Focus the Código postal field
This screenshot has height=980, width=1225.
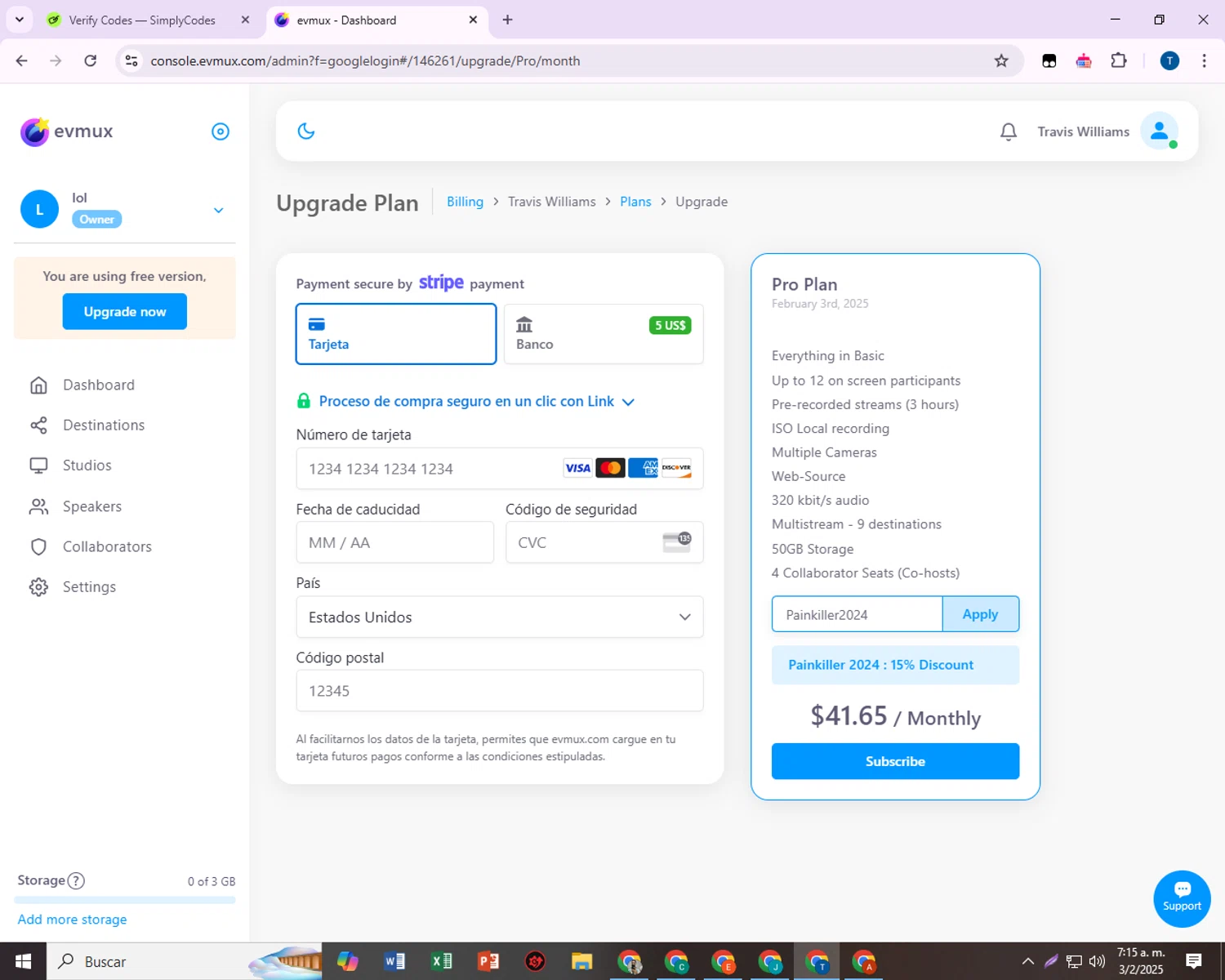point(500,691)
